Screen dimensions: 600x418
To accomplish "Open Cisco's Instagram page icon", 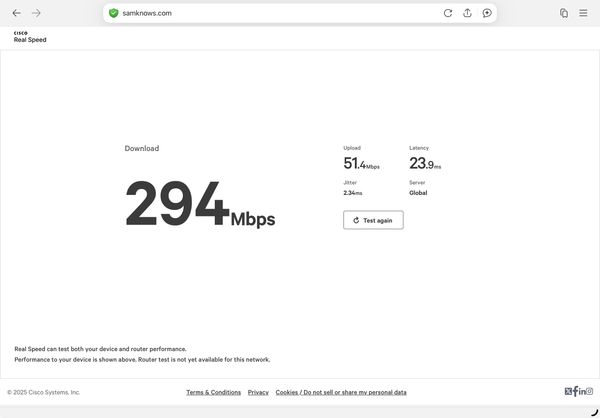I will 590,391.
